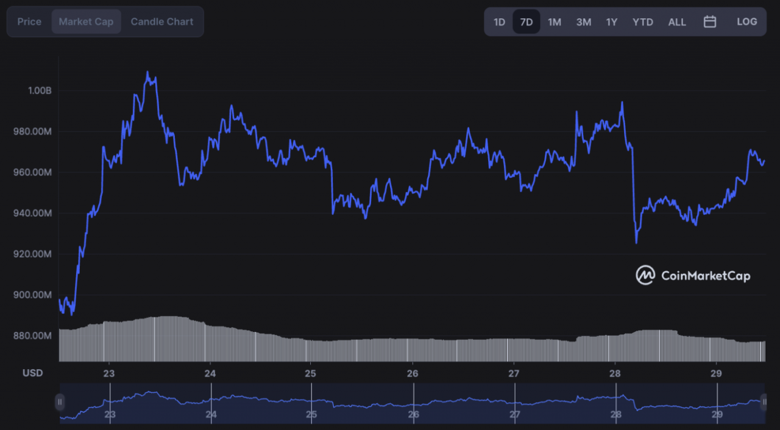Click the right handle of the range navigator

click(x=766, y=402)
